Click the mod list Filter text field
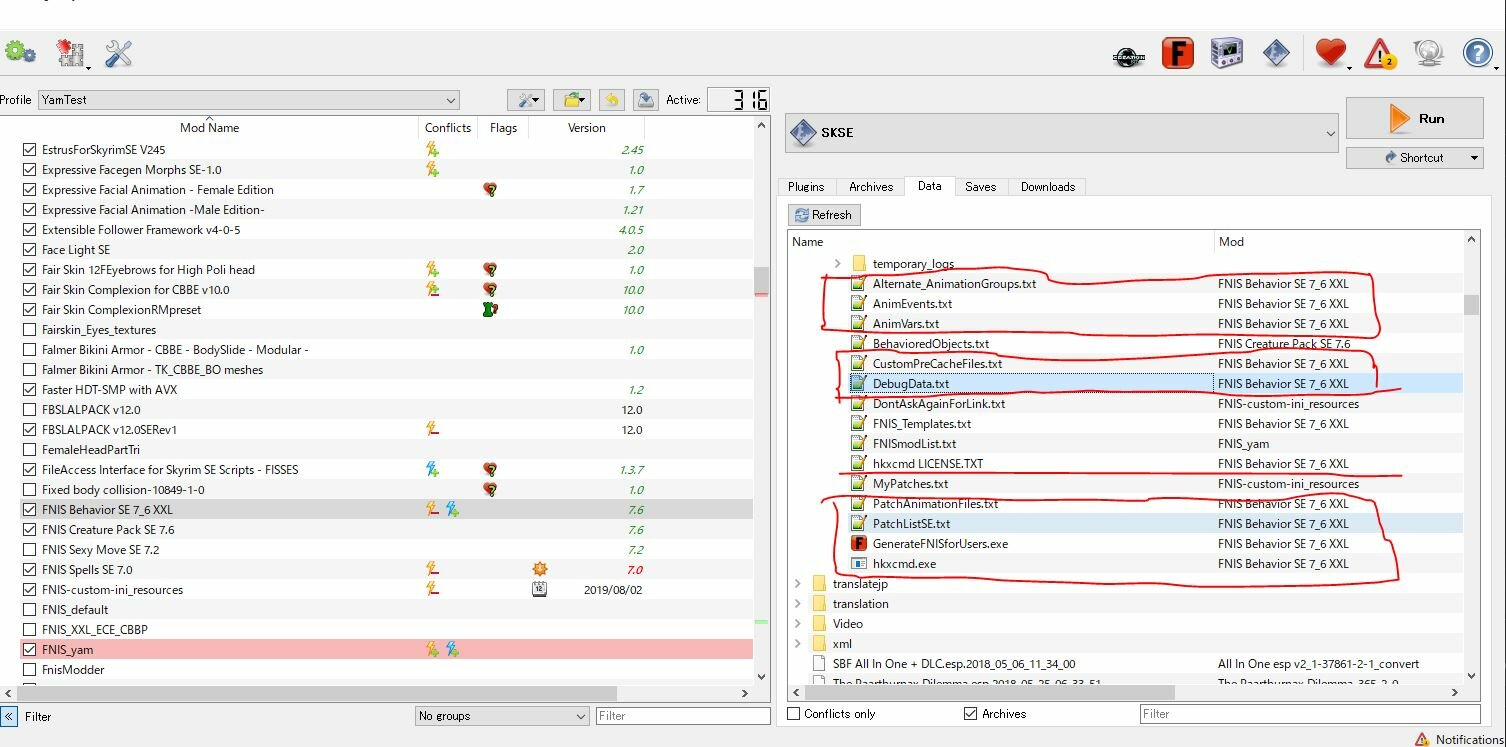This screenshot has width=1506, height=747. click(682, 715)
